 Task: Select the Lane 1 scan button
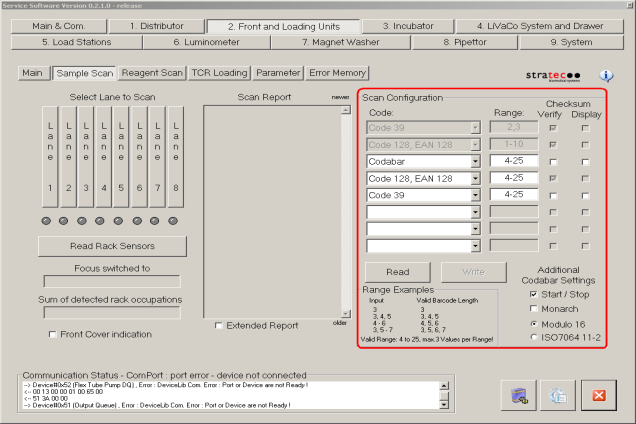point(50,158)
